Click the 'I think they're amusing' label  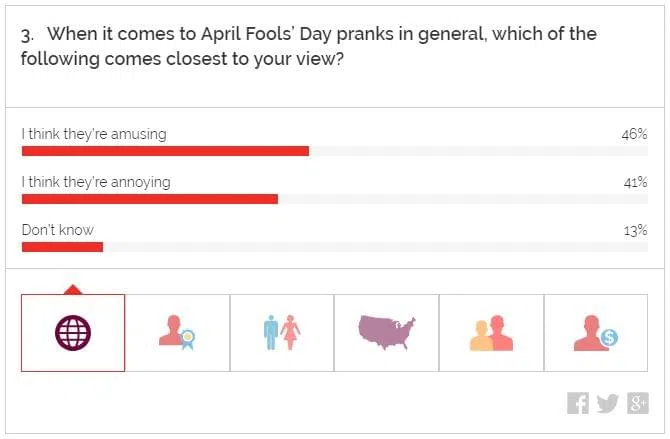tap(94, 133)
